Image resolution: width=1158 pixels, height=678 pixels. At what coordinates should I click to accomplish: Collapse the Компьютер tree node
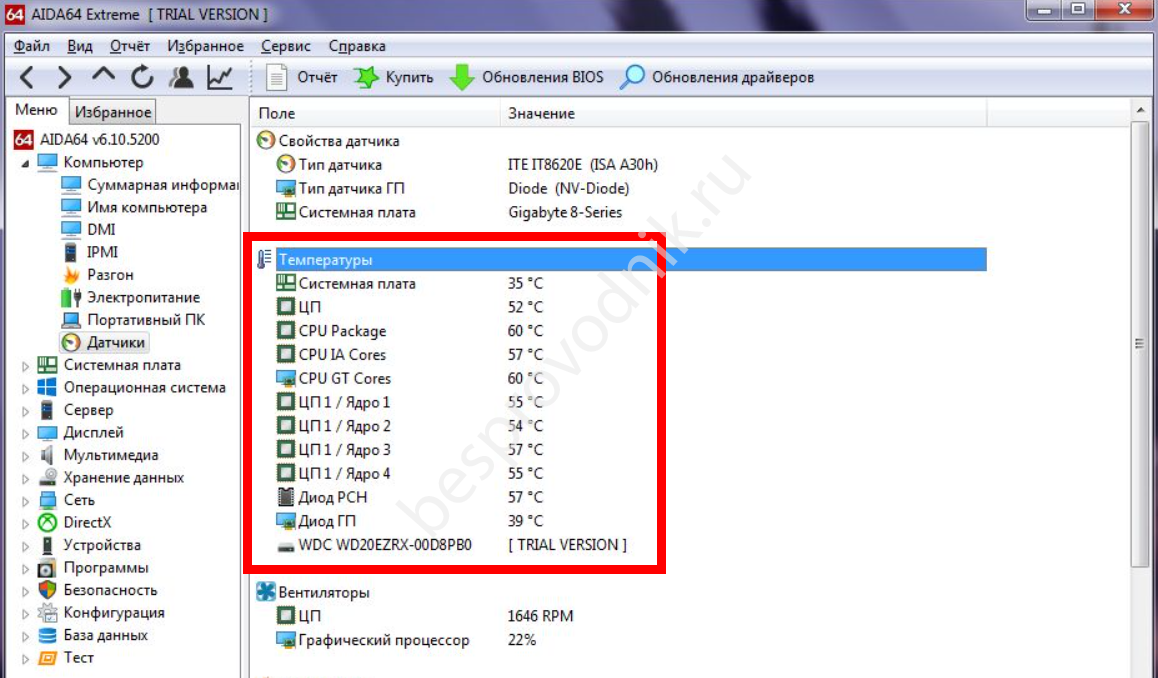[25, 163]
